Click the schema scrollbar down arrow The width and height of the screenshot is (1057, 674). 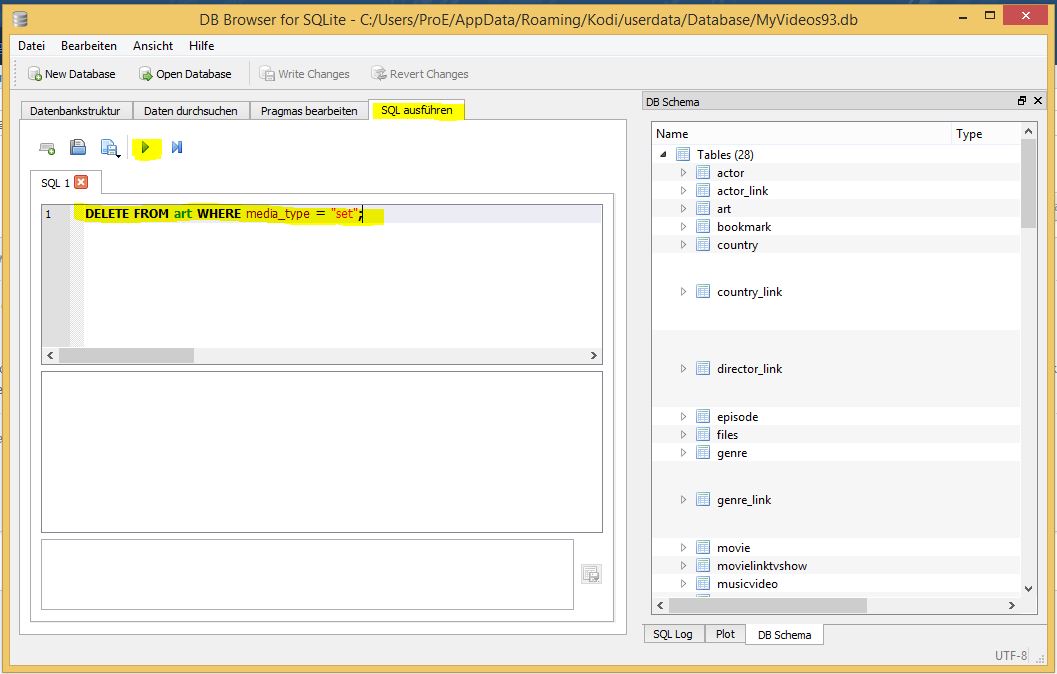[x=1028, y=588]
